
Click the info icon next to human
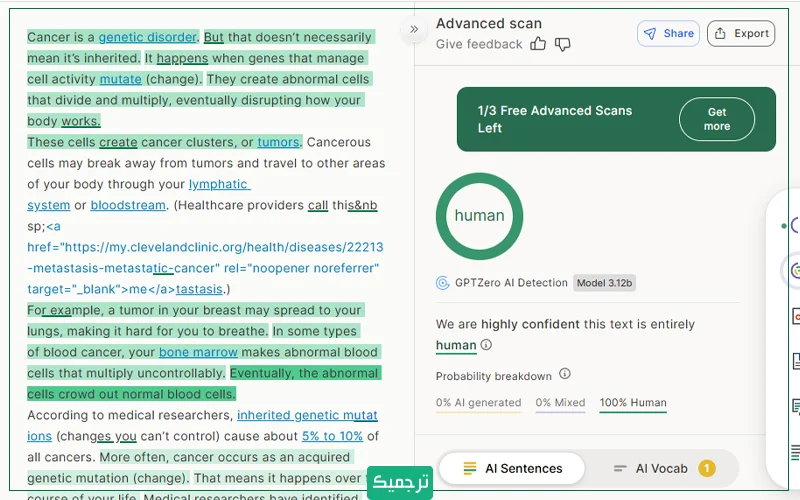[486, 345]
